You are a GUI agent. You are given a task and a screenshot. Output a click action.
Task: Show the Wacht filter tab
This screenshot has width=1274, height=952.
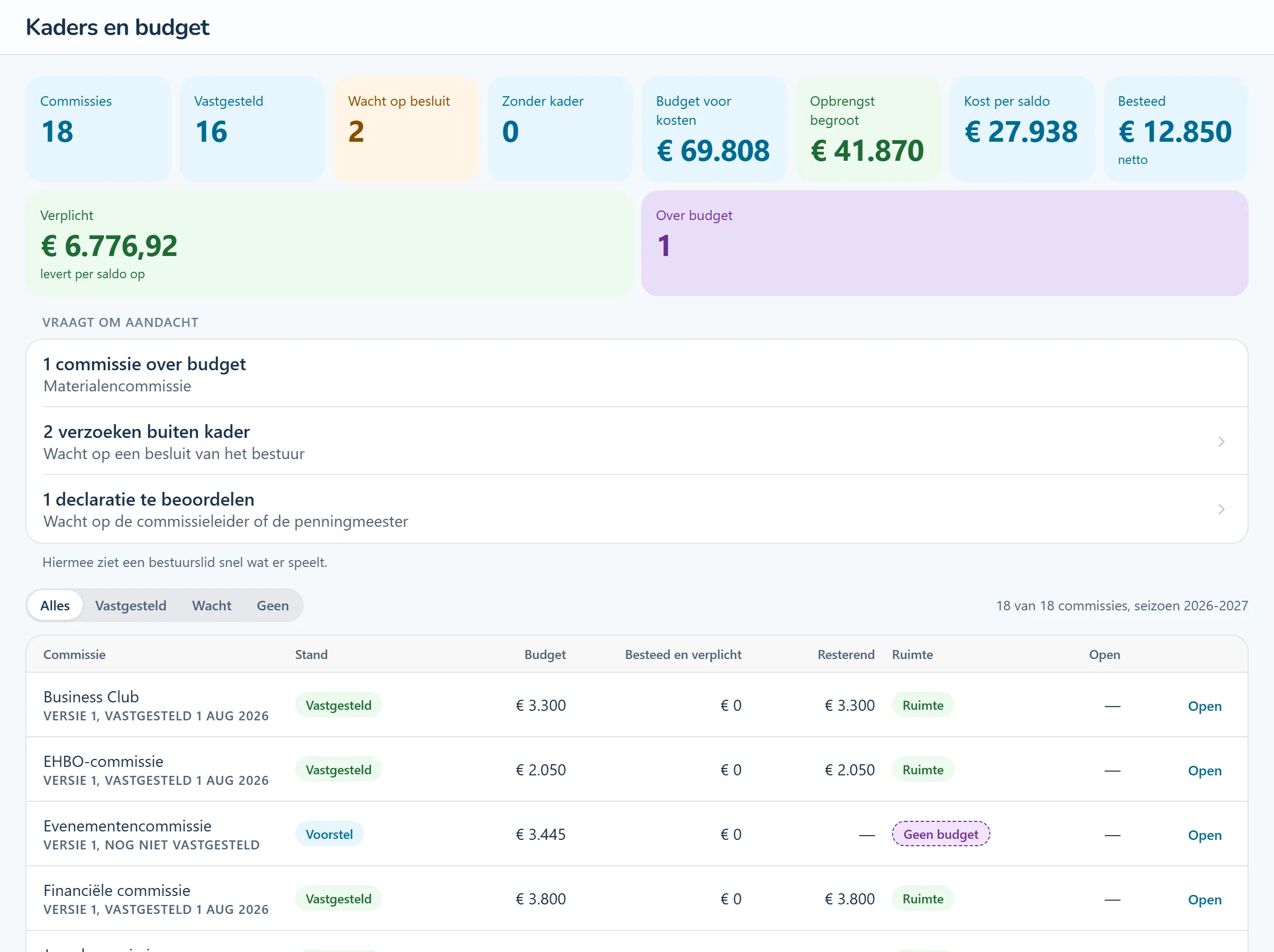(x=212, y=605)
